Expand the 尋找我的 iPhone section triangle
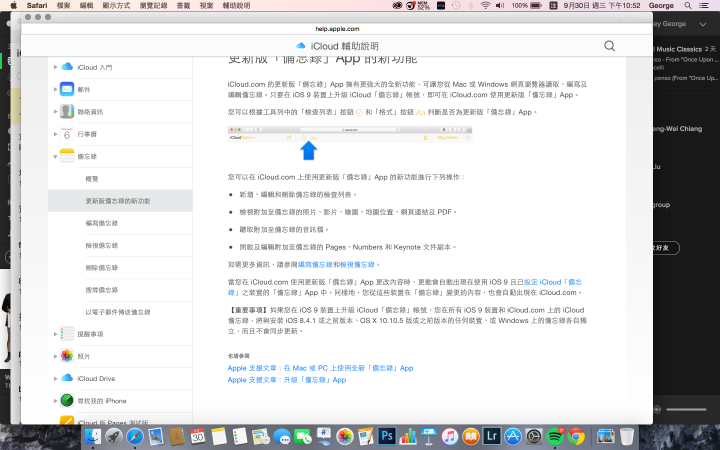The image size is (720, 450). click(x=55, y=401)
